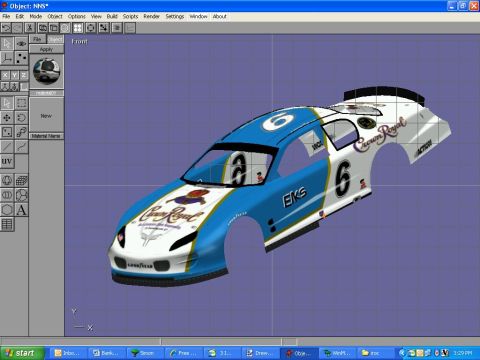This screenshot has width=480, height=360.
Task: Switch to the File tab in the materials panel
Action: tap(37, 39)
